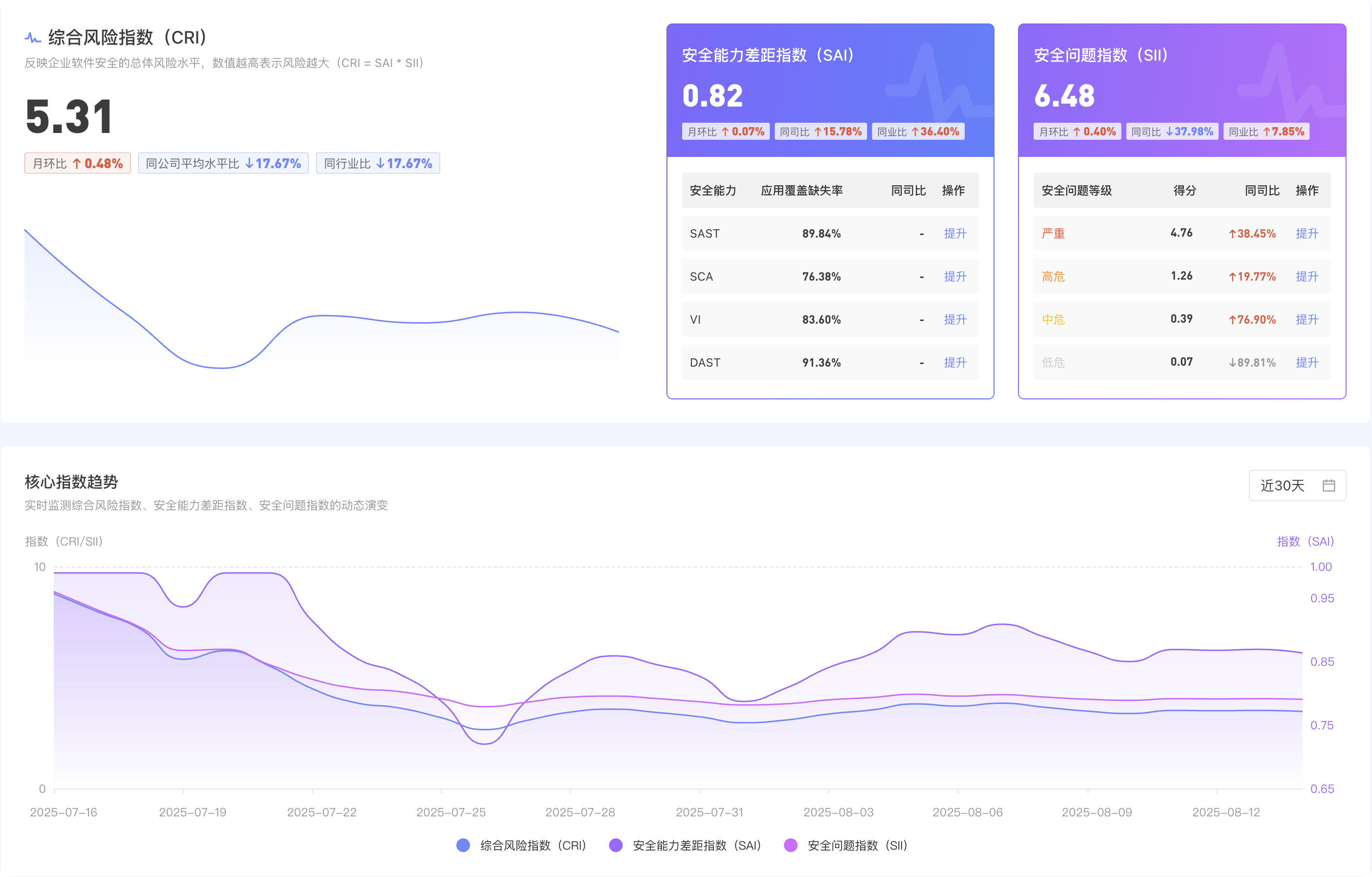Click the CRI pulse icon beside title
Viewport: 1372px width, 877px height.
(32, 38)
